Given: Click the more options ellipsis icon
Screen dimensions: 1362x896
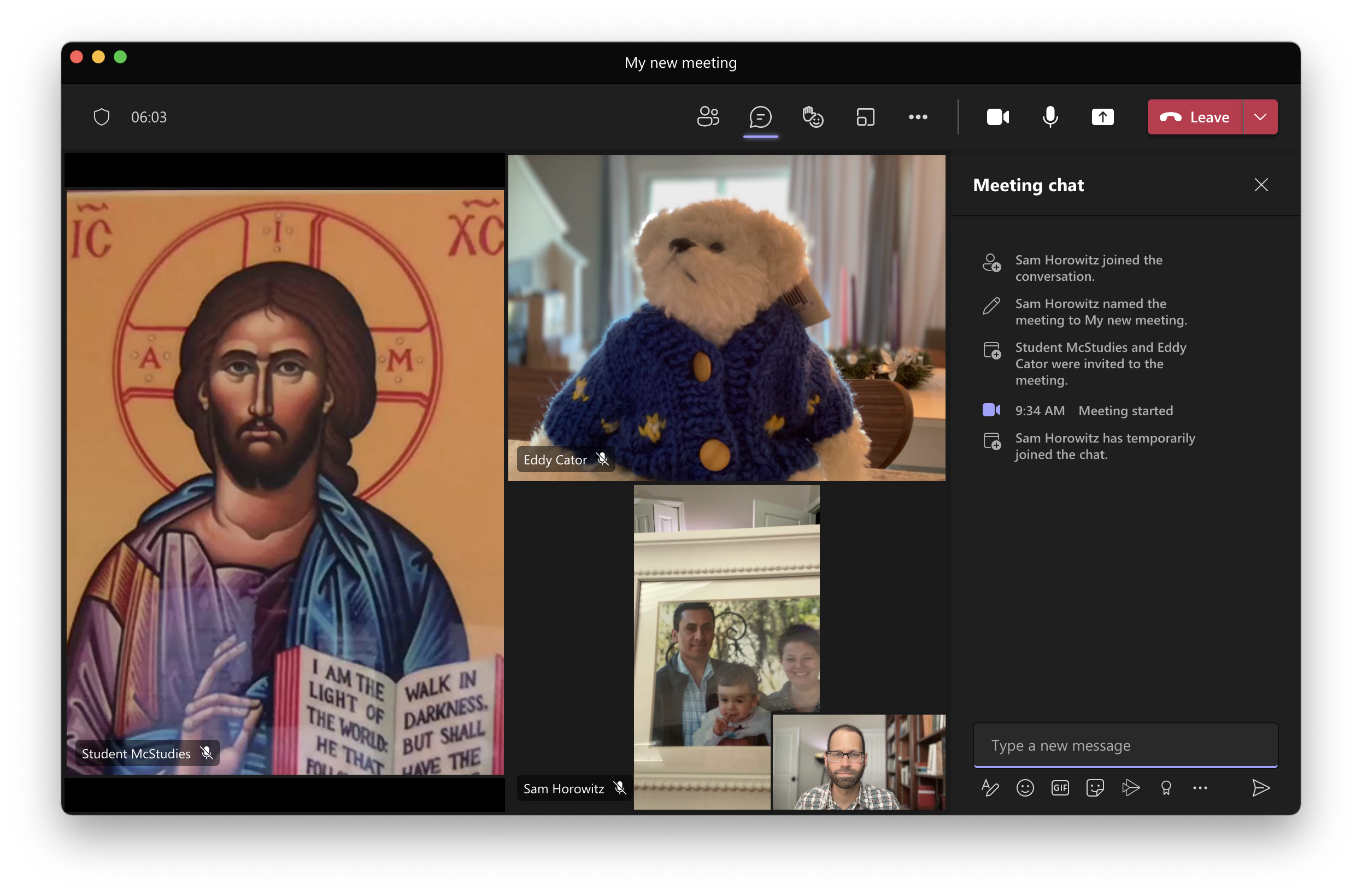Looking at the screenshot, I should [x=918, y=117].
